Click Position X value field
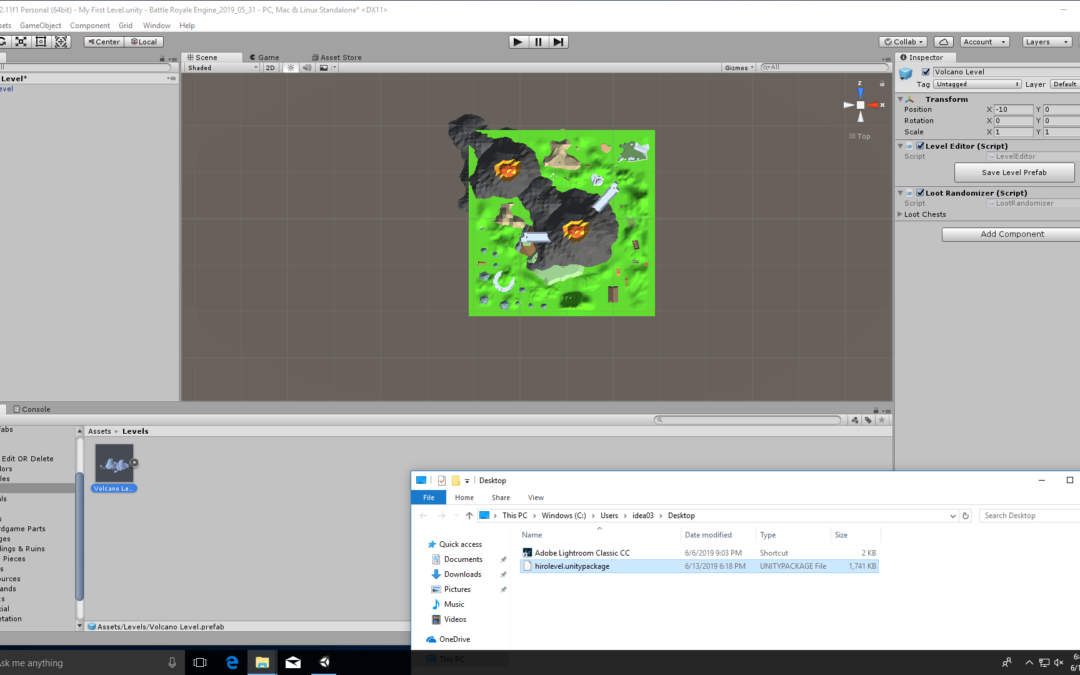This screenshot has height=675, width=1080. tap(1013, 110)
